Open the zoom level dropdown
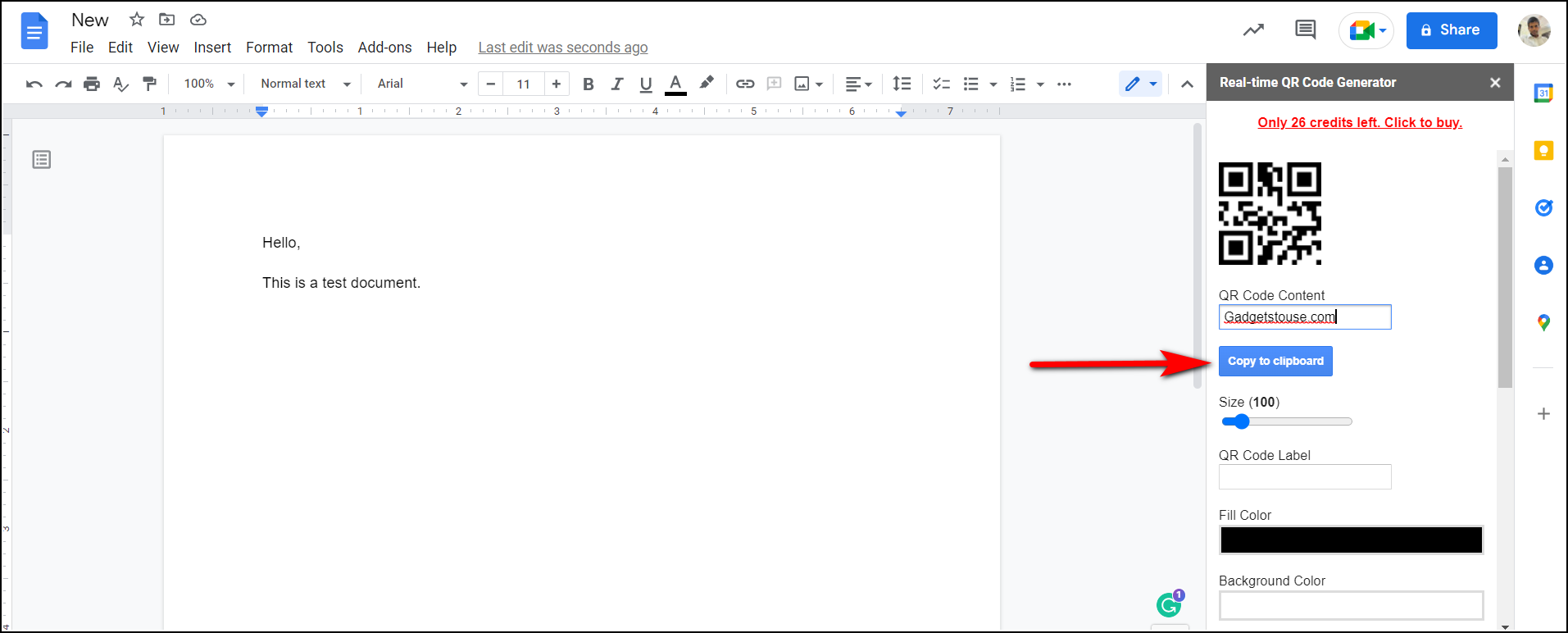 click(x=209, y=84)
